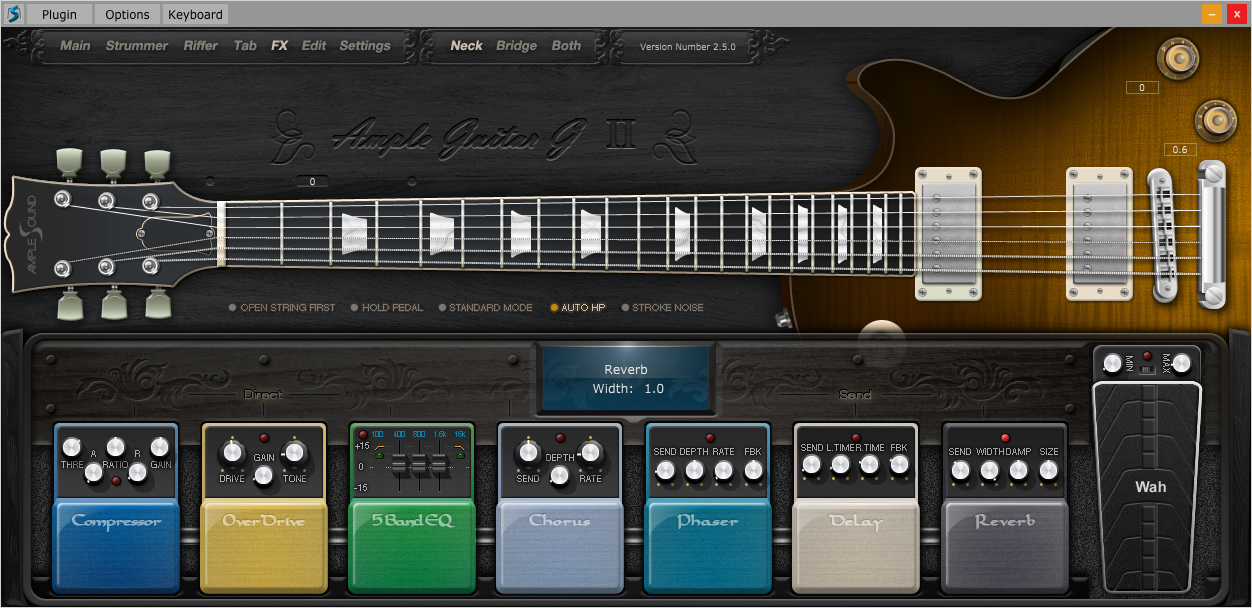Enable OPEN STRING FIRST option

282,308
